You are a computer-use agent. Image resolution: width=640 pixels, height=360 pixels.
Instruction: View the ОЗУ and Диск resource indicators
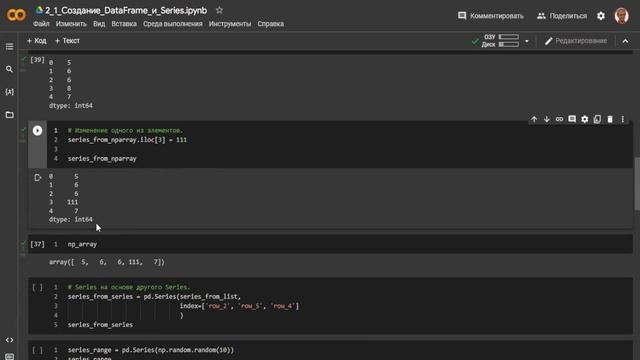click(x=500, y=41)
